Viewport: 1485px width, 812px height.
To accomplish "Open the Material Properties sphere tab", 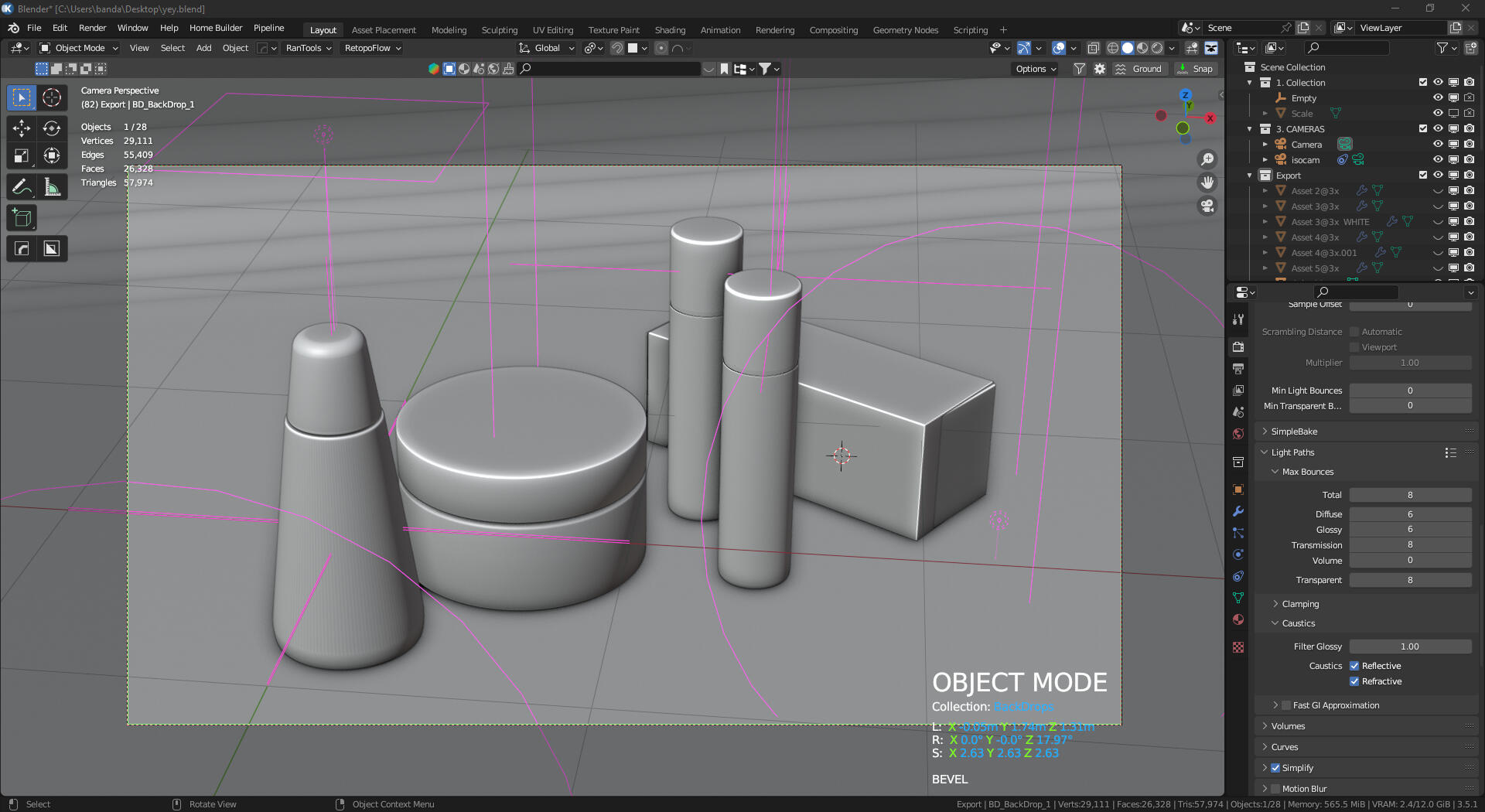I will click(x=1238, y=619).
